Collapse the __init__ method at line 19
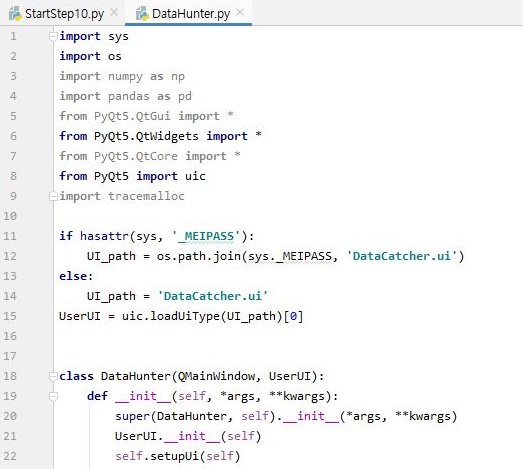The image size is (523, 469). point(53,397)
